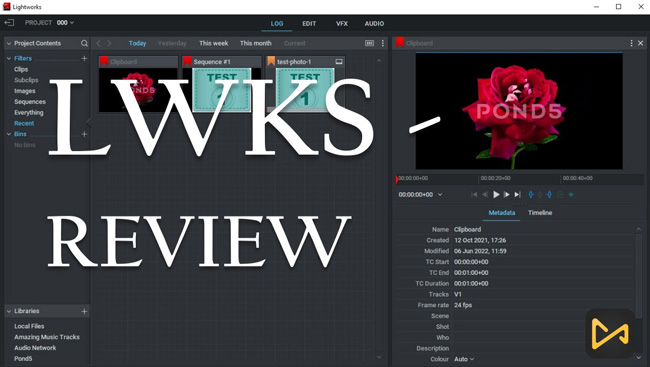
Task: Switch to the EDIT tab
Action: (309, 24)
